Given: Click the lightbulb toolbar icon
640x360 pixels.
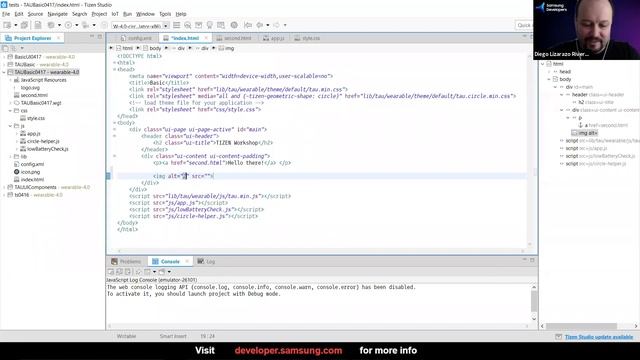Looking at the screenshot, I should (x=210, y=25).
